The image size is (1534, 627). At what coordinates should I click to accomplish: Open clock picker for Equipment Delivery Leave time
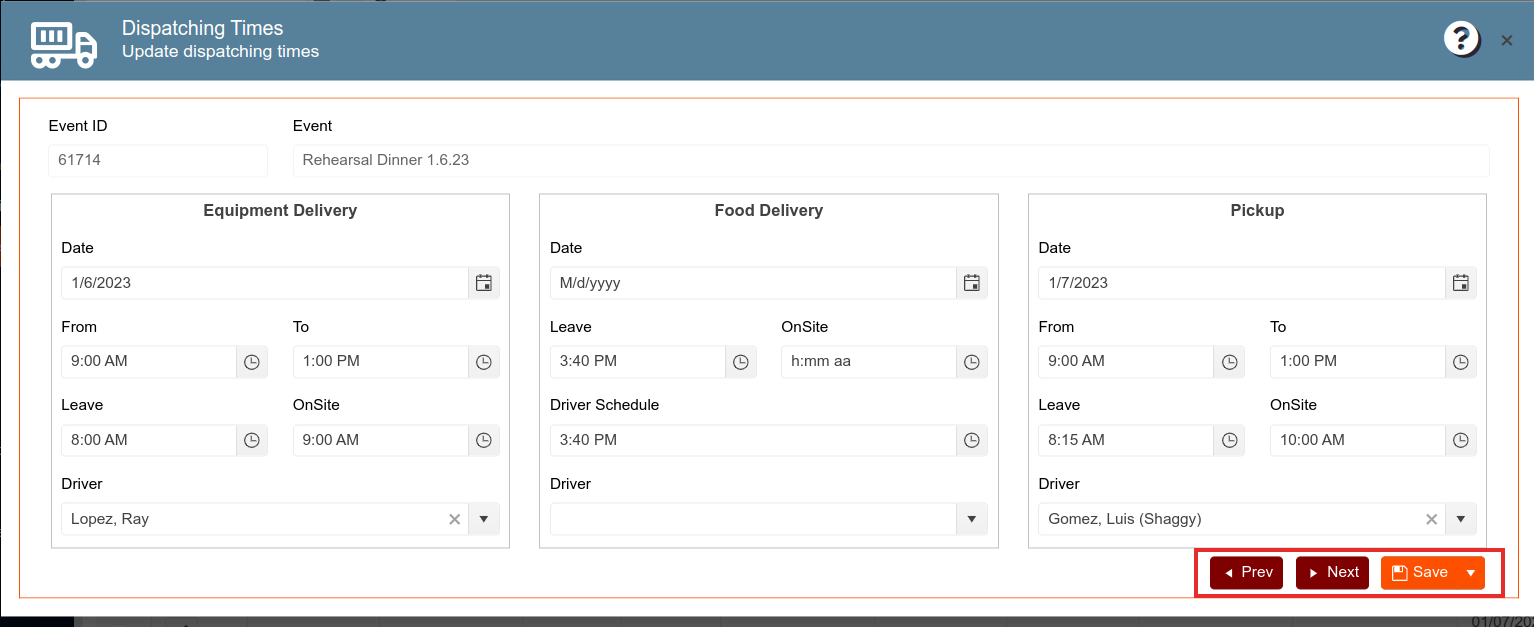point(252,440)
